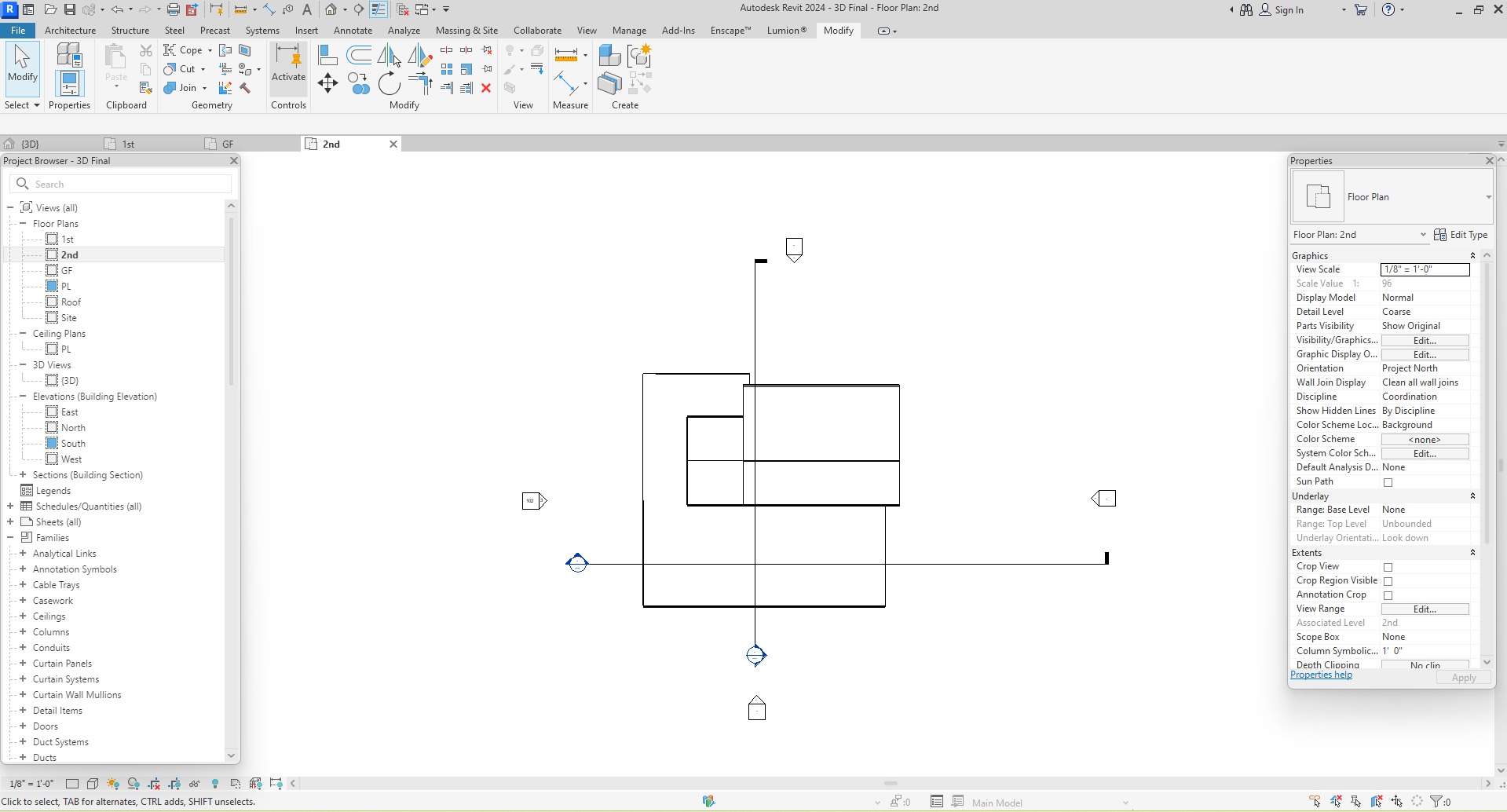Image resolution: width=1507 pixels, height=812 pixels.
Task: Close the Project Browser panel
Action: pos(233,160)
